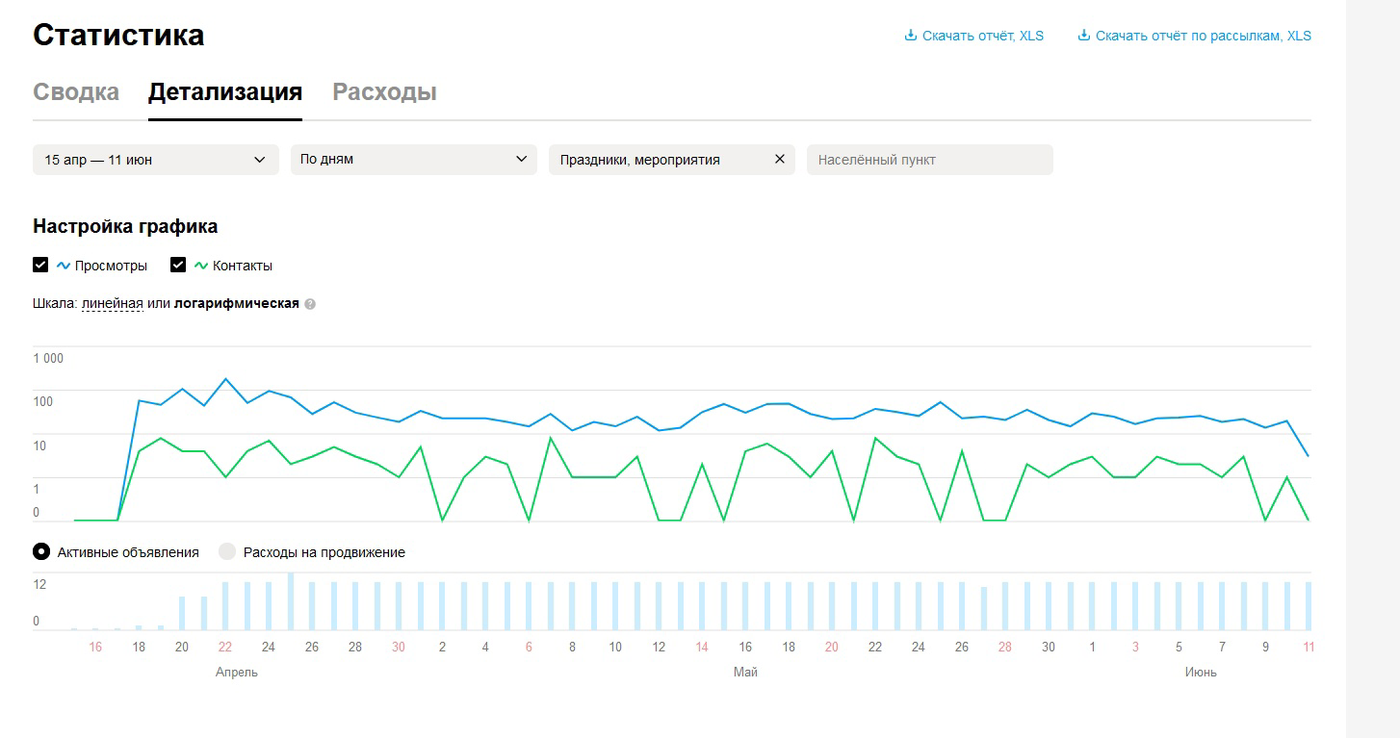The width and height of the screenshot is (1400, 738).
Task: Switch the scale to "линейная"
Action: click(113, 304)
